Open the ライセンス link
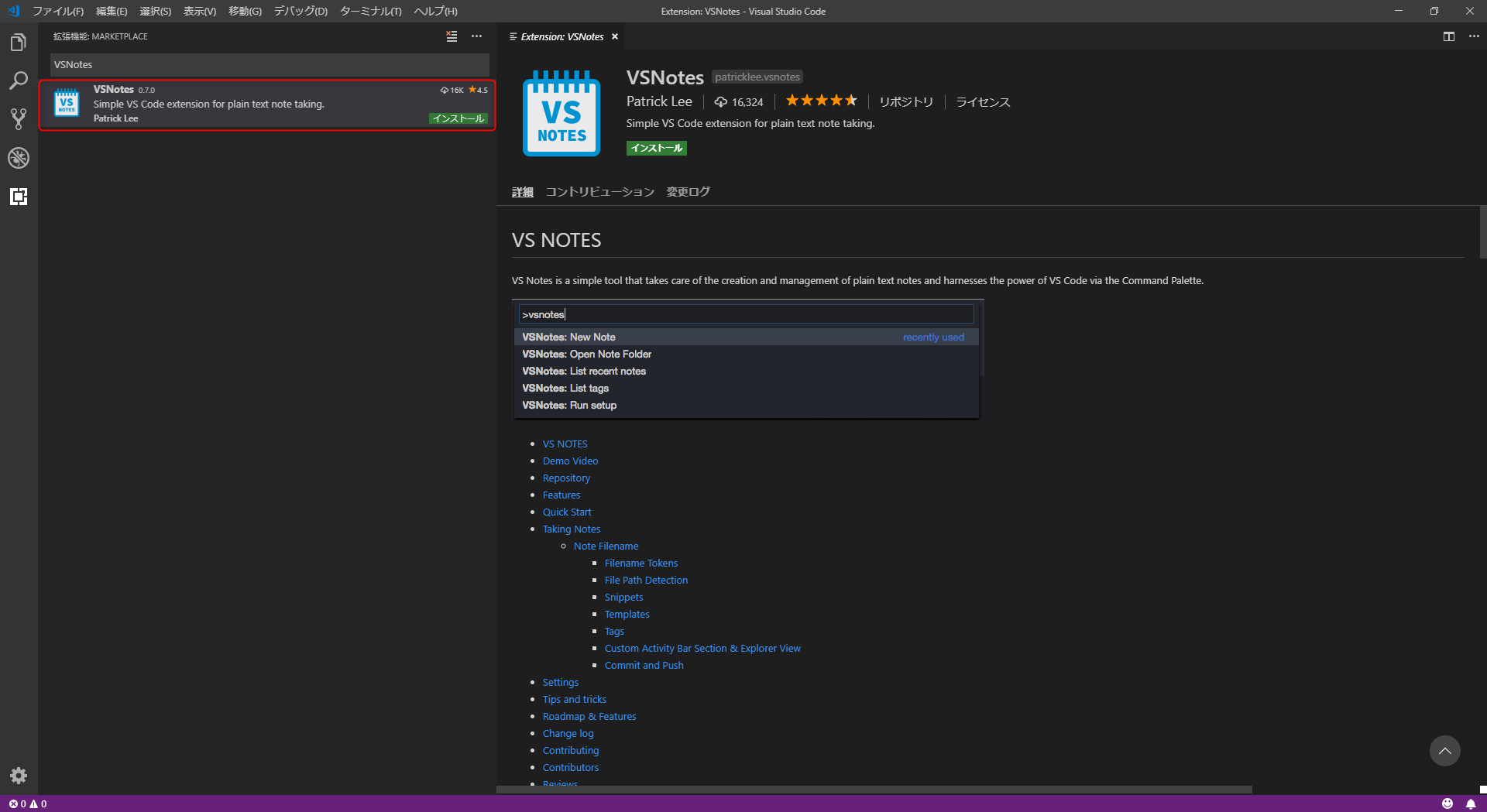The width and height of the screenshot is (1487, 812). point(983,102)
